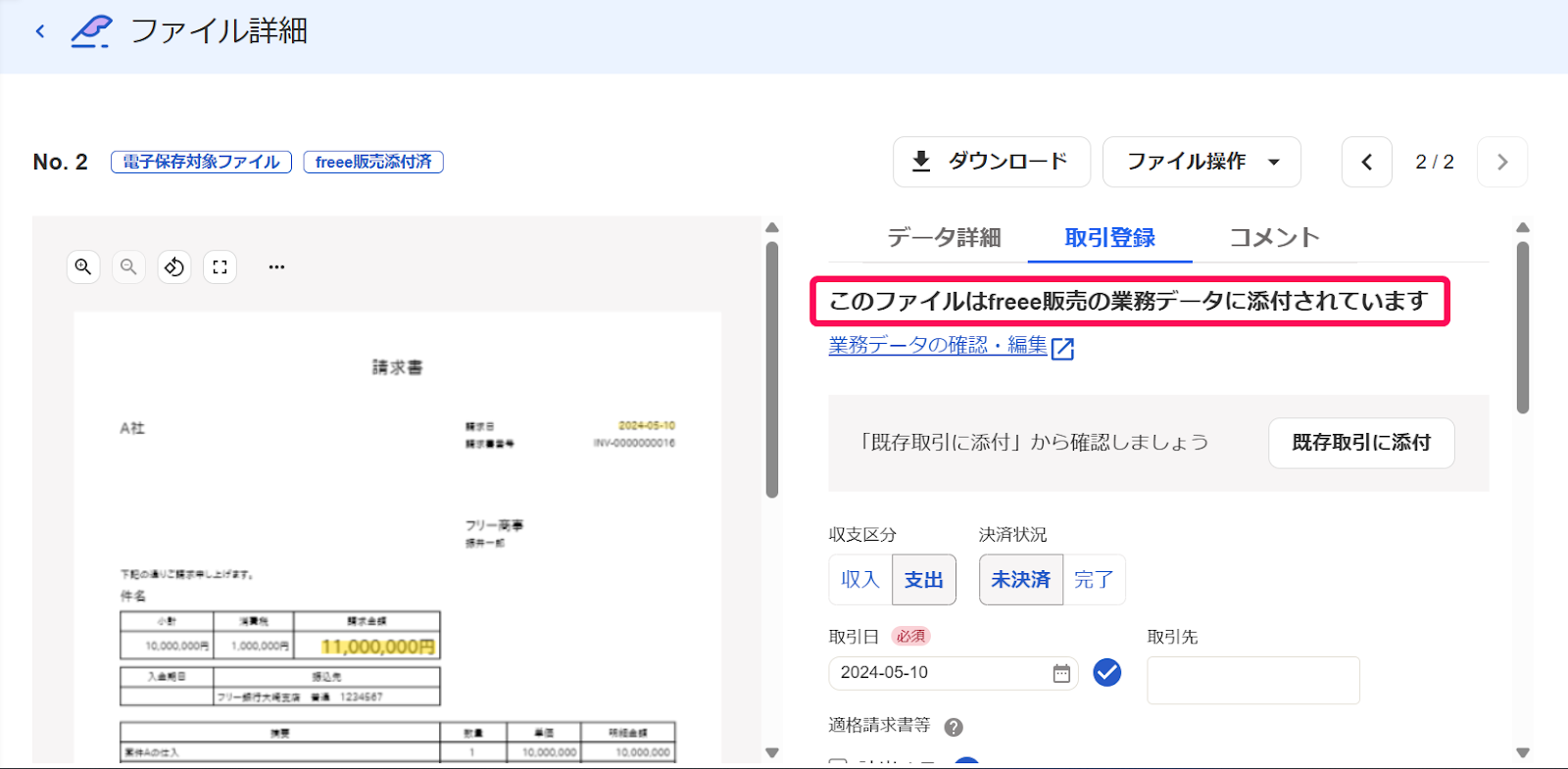Click the invoice 請求書 document thumbnail
The image size is (1568, 769).
click(x=398, y=538)
